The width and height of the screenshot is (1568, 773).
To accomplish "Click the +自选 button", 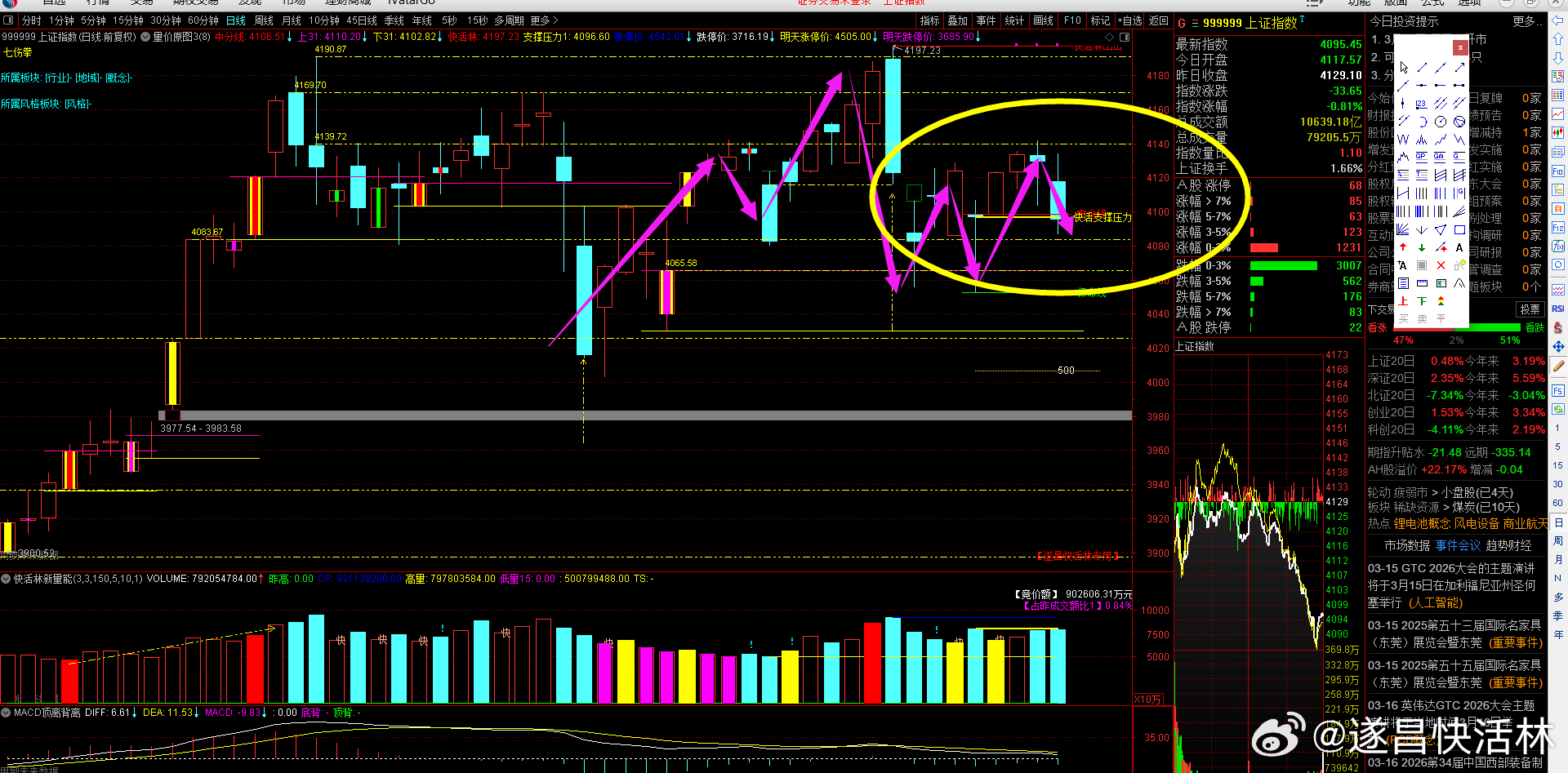I will pos(1129,20).
